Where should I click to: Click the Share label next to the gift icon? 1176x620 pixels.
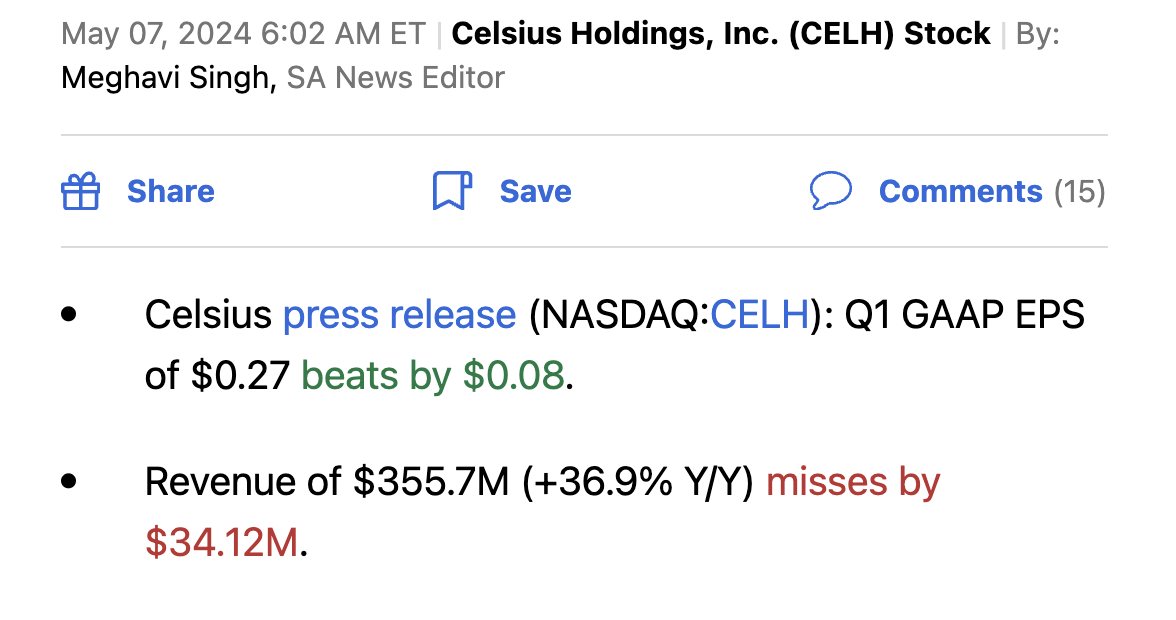click(x=170, y=191)
